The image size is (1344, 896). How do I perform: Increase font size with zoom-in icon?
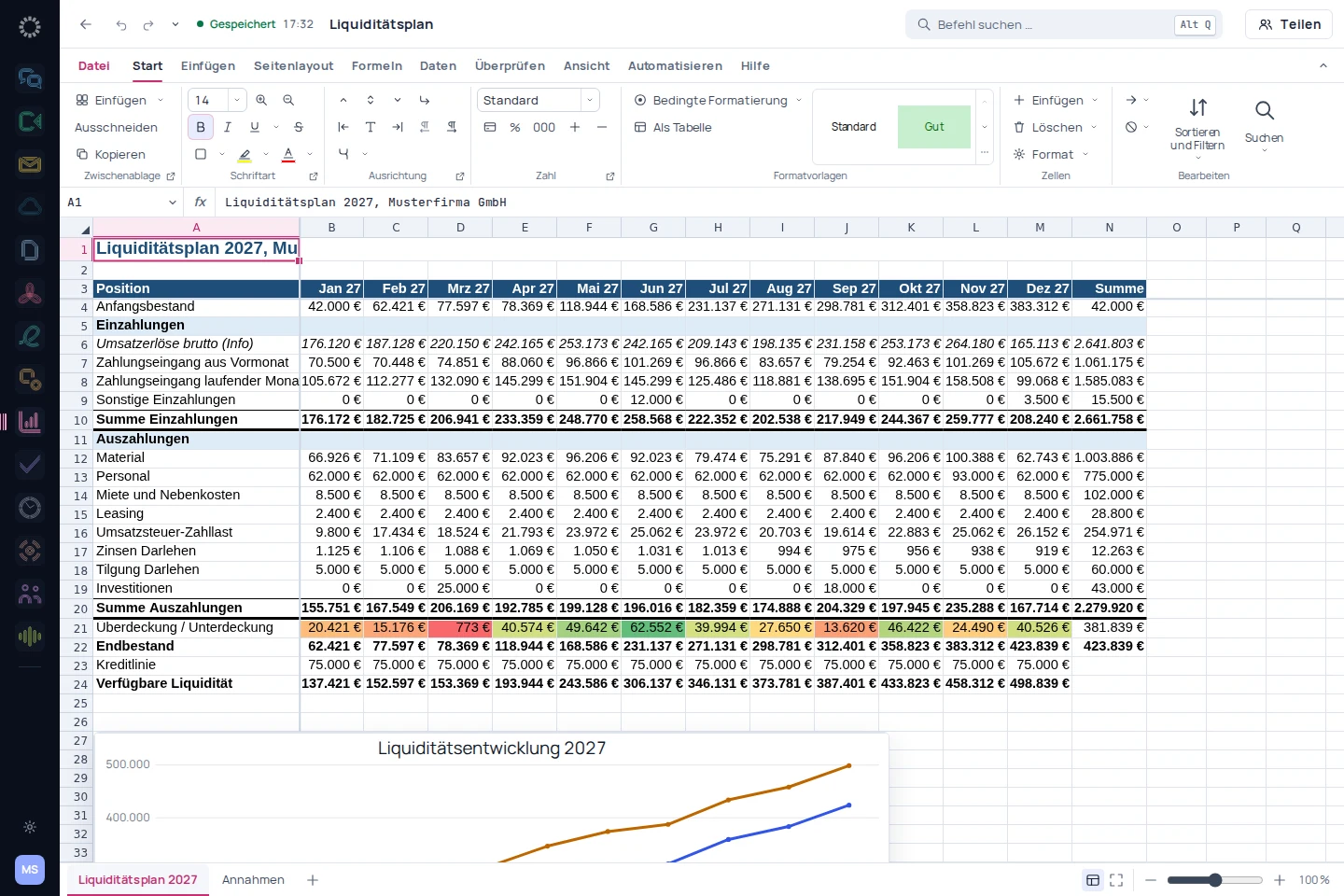pyautogui.click(x=261, y=100)
